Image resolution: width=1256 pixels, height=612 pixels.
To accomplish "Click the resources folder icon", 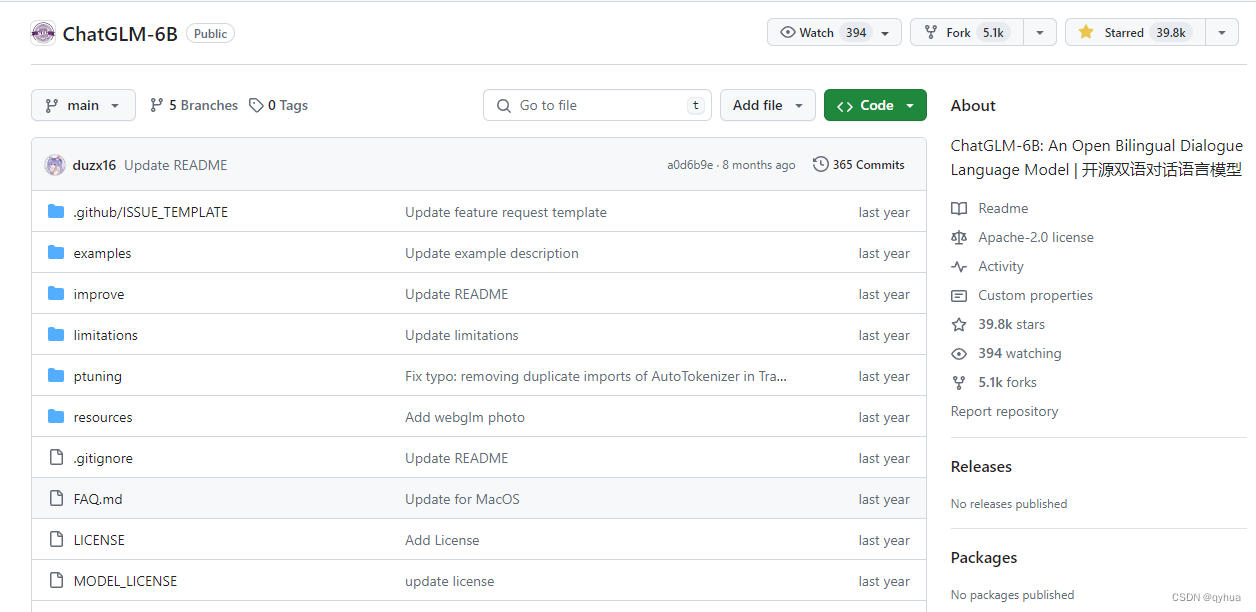I will (x=56, y=417).
